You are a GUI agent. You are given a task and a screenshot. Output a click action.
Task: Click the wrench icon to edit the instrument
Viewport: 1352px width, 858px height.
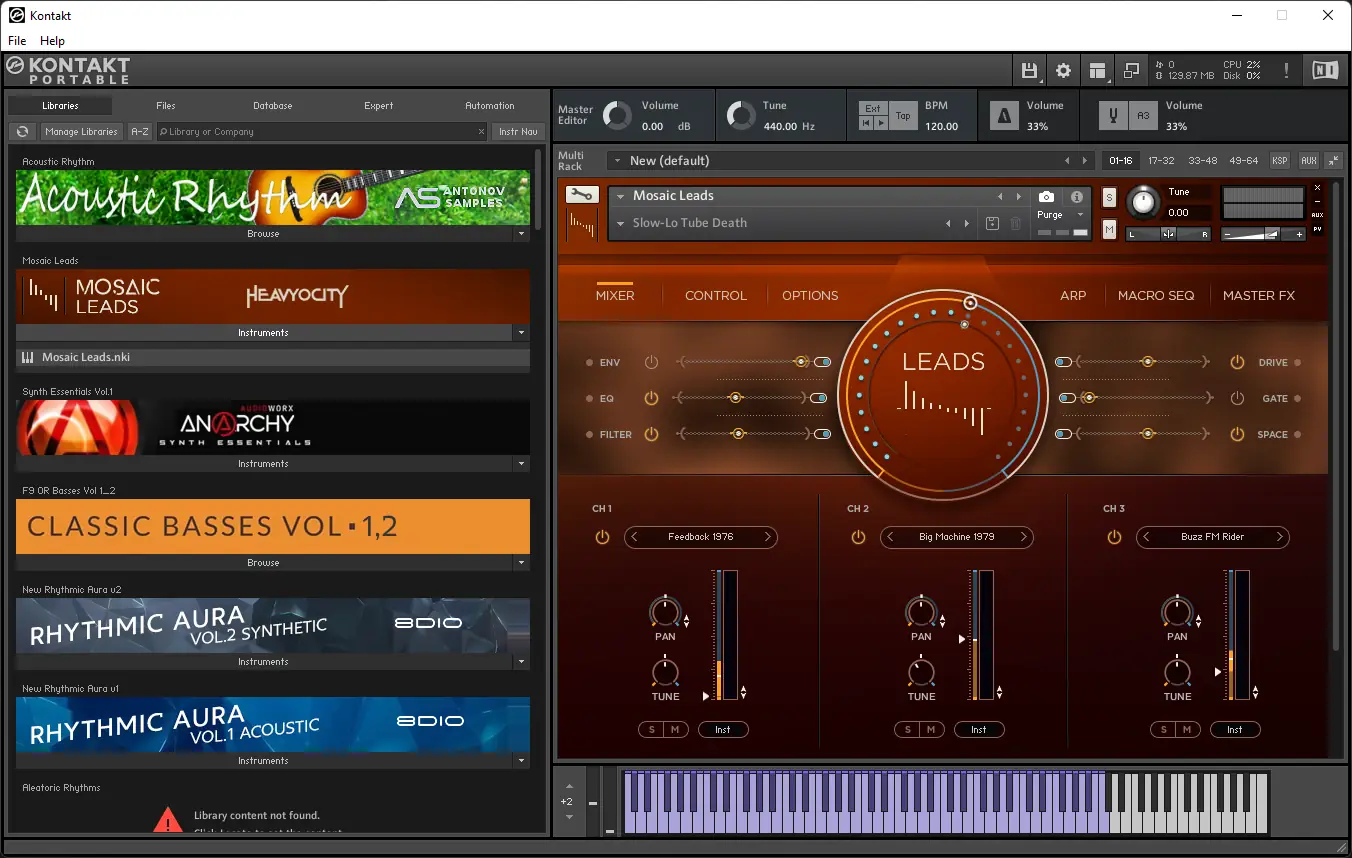click(x=580, y=196)
